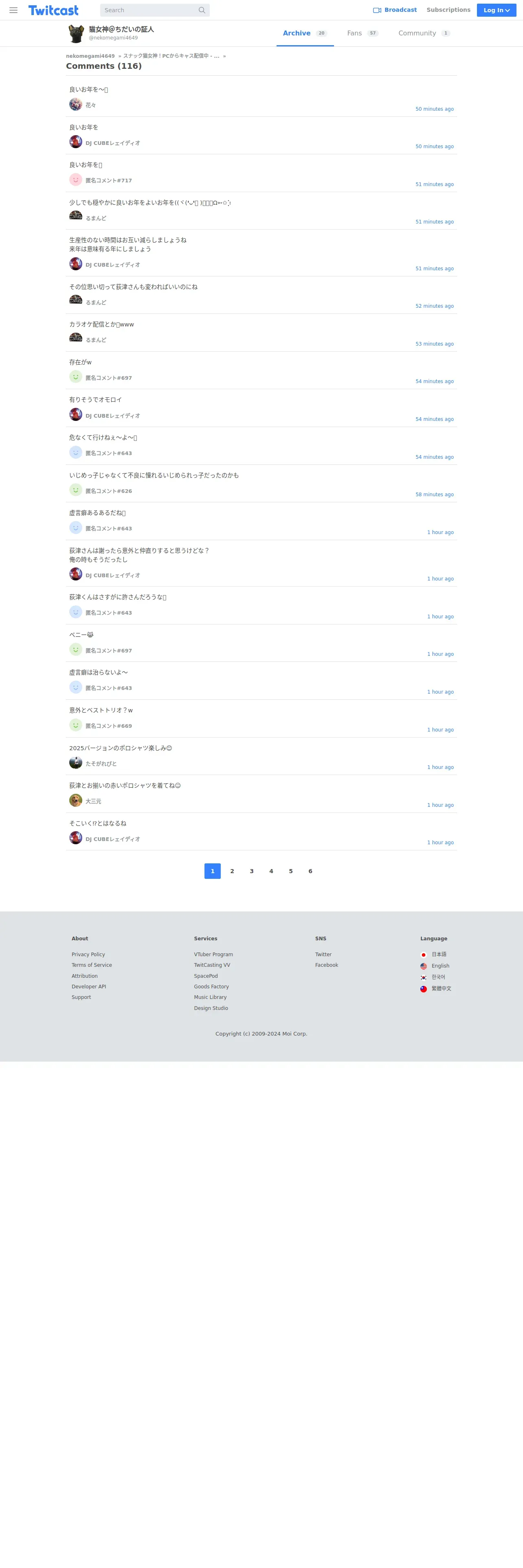Click the Twitcast logo
The image size is (523, 1568).
pos(54,10)
